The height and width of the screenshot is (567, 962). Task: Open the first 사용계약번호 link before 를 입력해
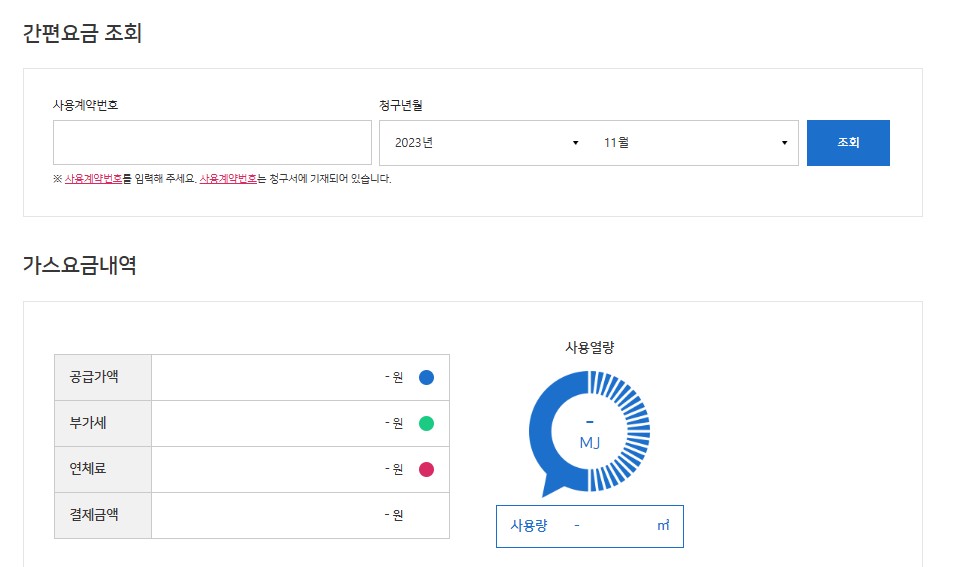click(93, 179)
